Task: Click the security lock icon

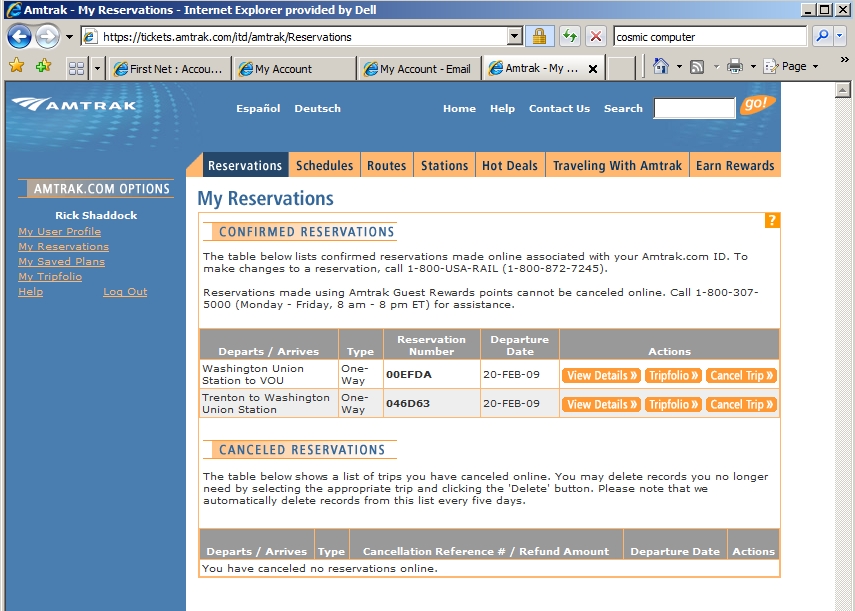Action: click(x=539, y=37)
